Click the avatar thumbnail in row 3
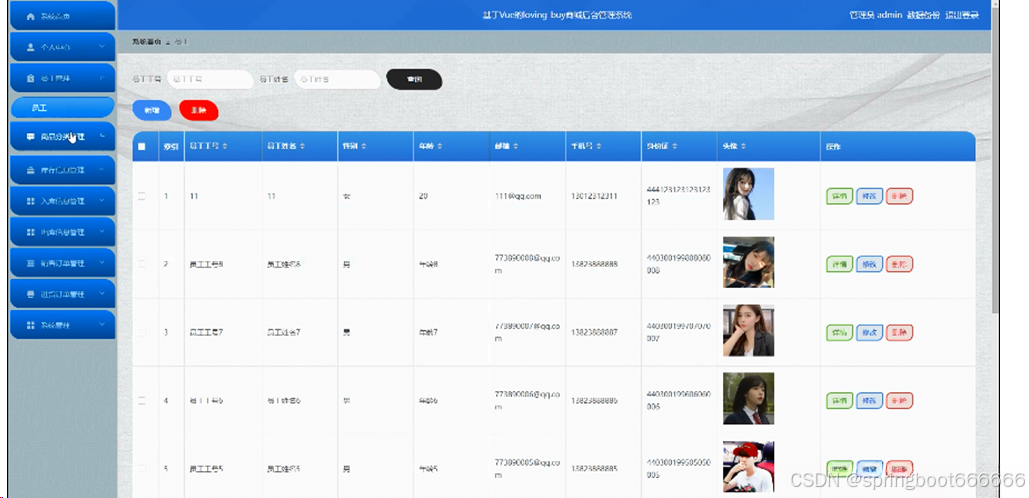This screenshot has height=498, width=1029. tap(749, 330)
